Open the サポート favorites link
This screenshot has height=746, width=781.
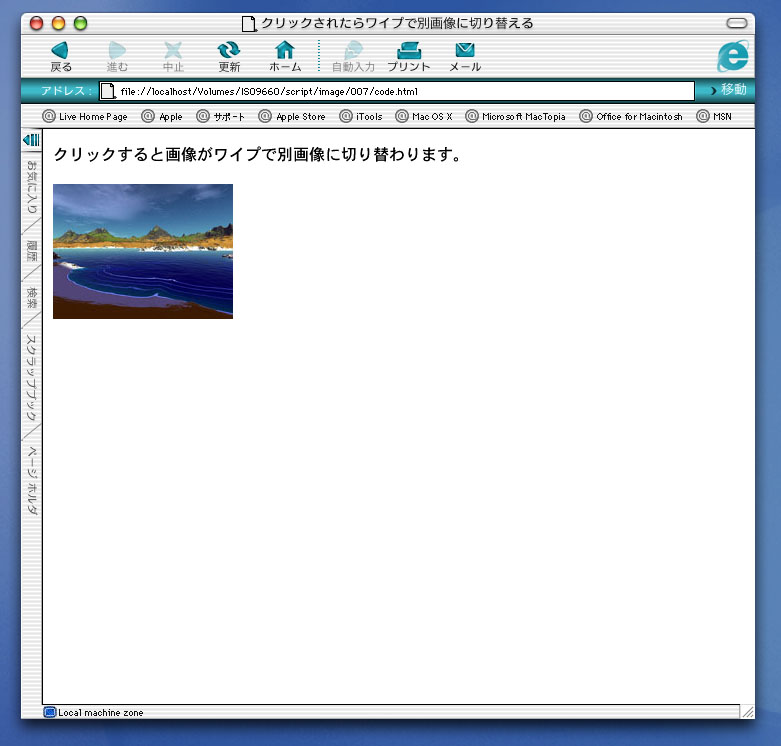[221, 116]
